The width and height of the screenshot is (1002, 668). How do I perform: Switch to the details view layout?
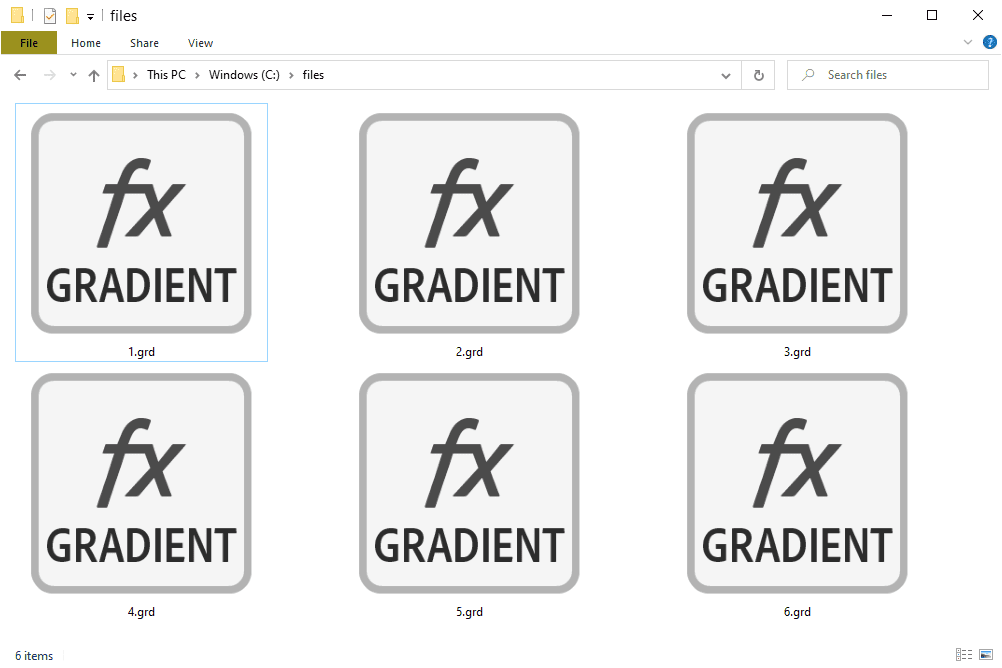964,655
